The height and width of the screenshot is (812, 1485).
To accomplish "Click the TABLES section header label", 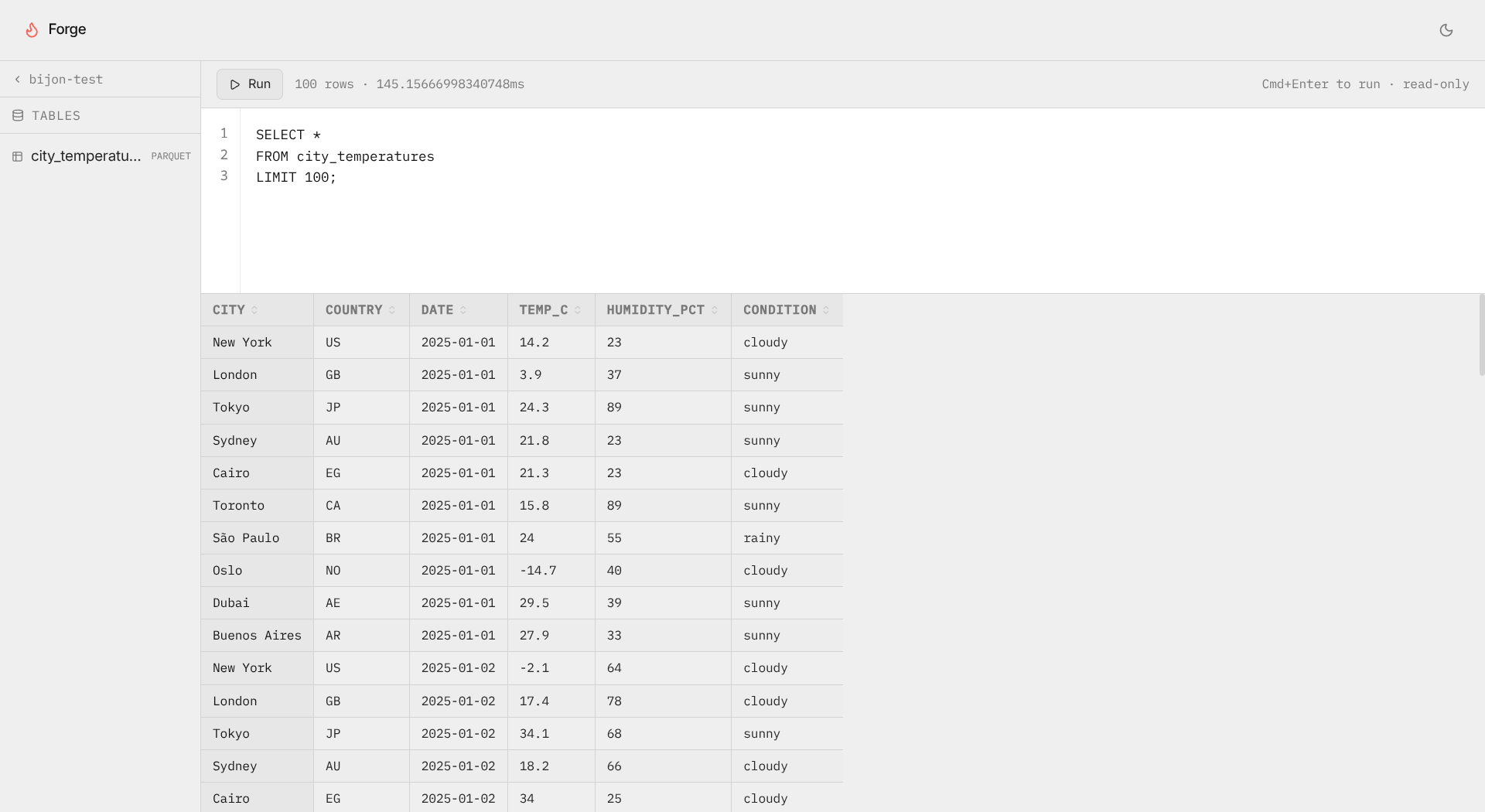I will [56, 116].
